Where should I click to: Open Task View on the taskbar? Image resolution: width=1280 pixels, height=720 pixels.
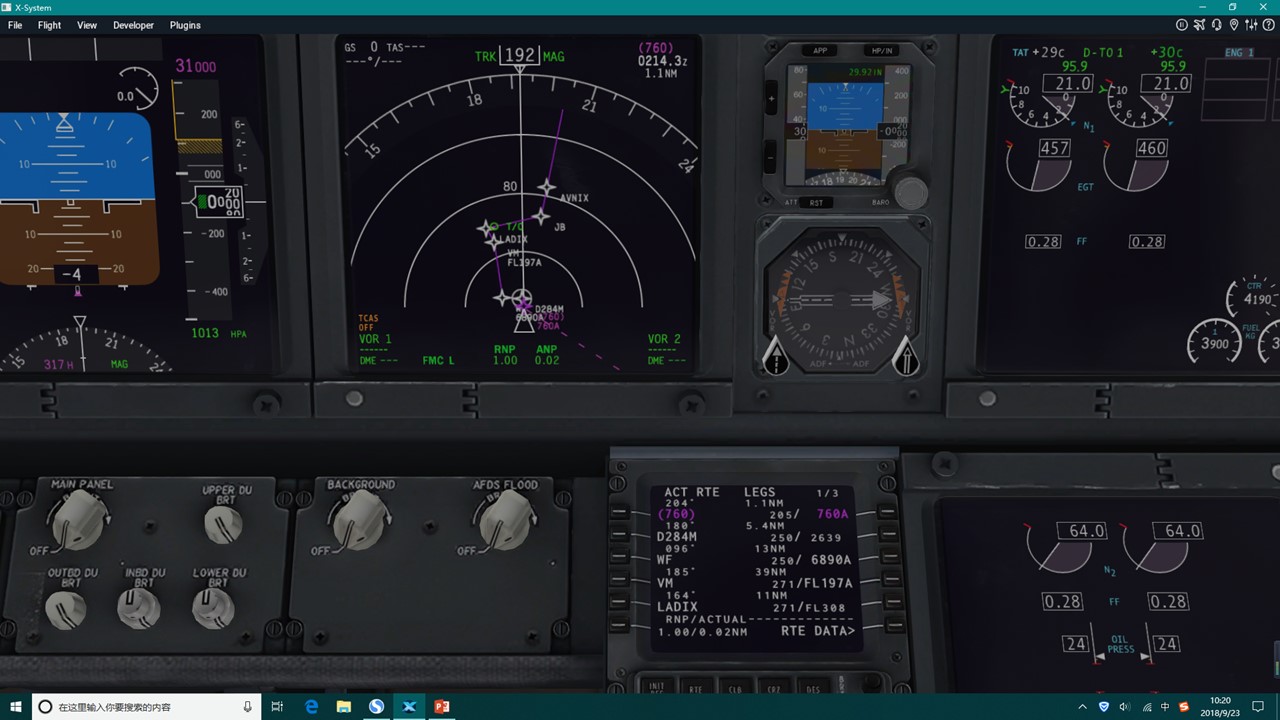277,707
